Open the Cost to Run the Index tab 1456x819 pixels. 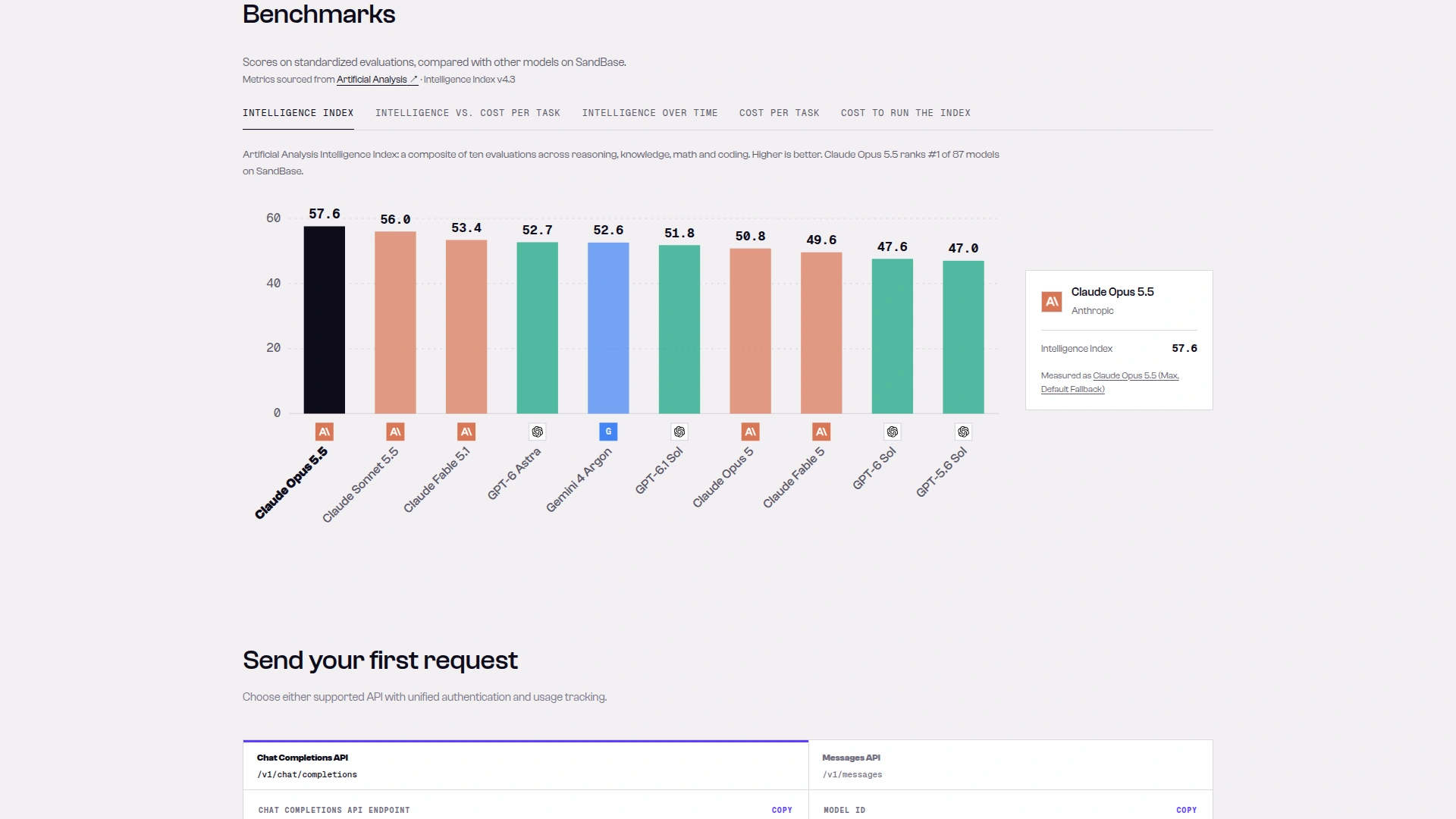[x=905, y=113]
